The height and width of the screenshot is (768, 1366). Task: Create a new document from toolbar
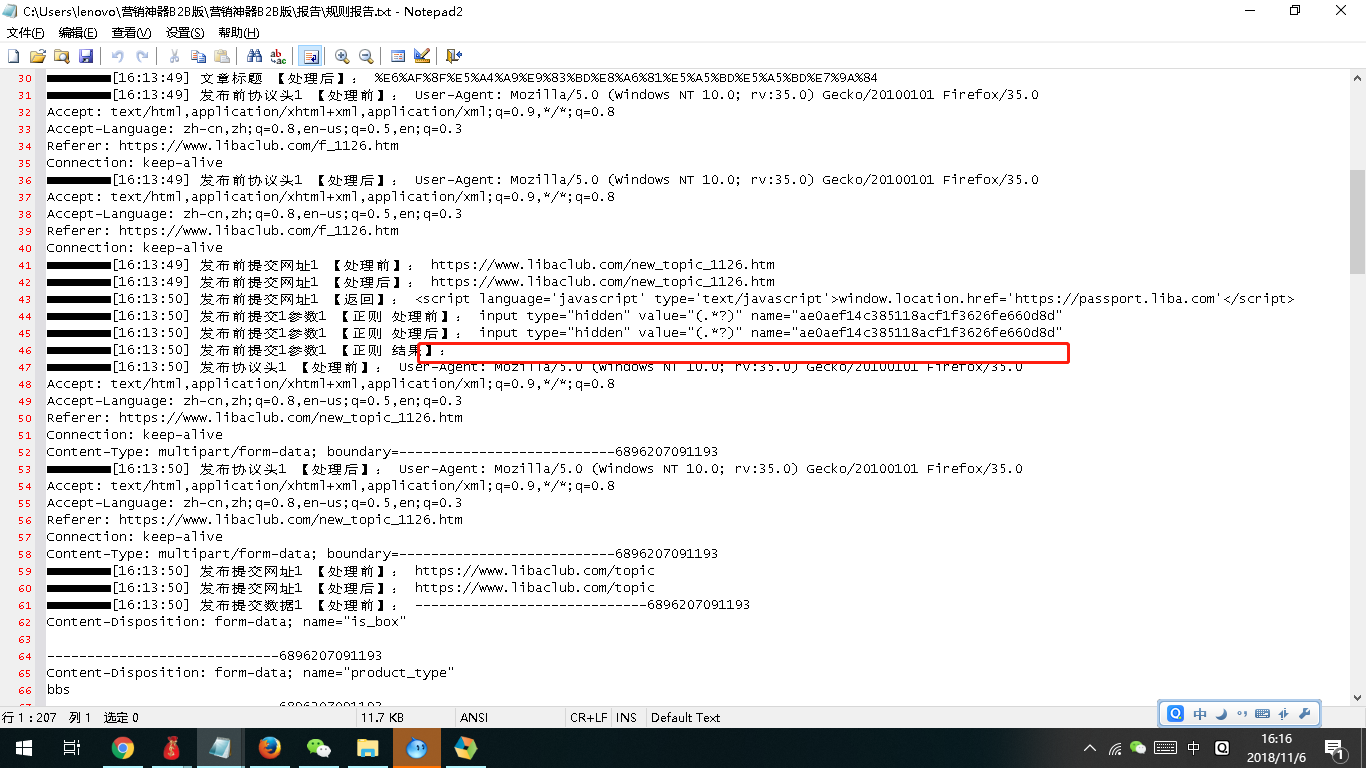(x=13, y=56)
